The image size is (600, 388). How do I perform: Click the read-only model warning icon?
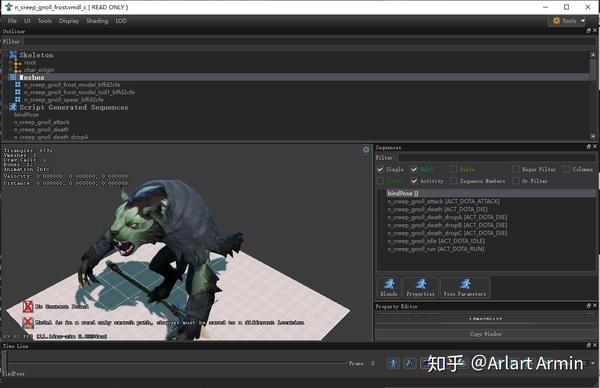28,322
